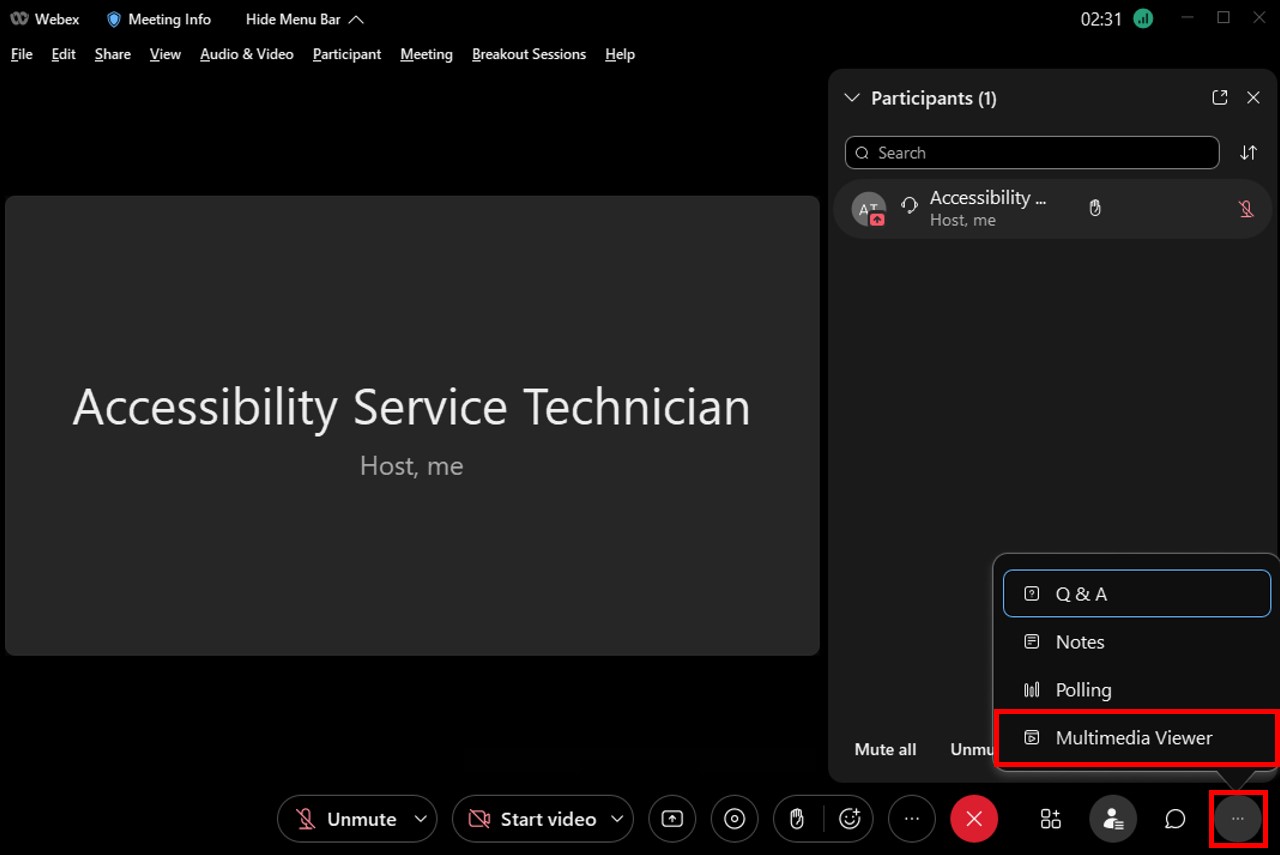1280x855 pixels.
Task: Click the Share content icon in toolbar
Action: pos(672,819)
